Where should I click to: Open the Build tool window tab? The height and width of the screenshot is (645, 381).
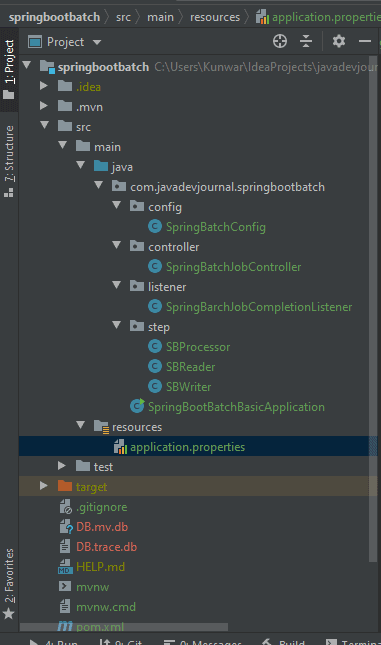coord(284,641)
